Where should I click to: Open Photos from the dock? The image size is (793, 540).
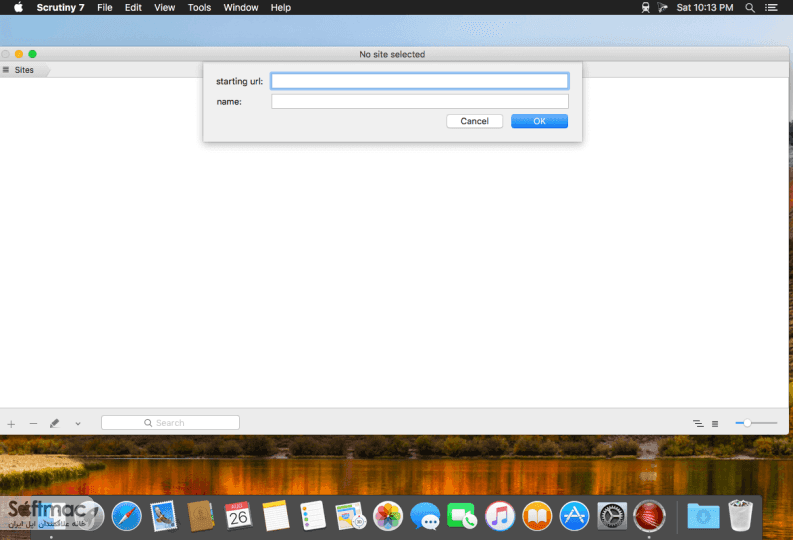[x=388, y=516]
